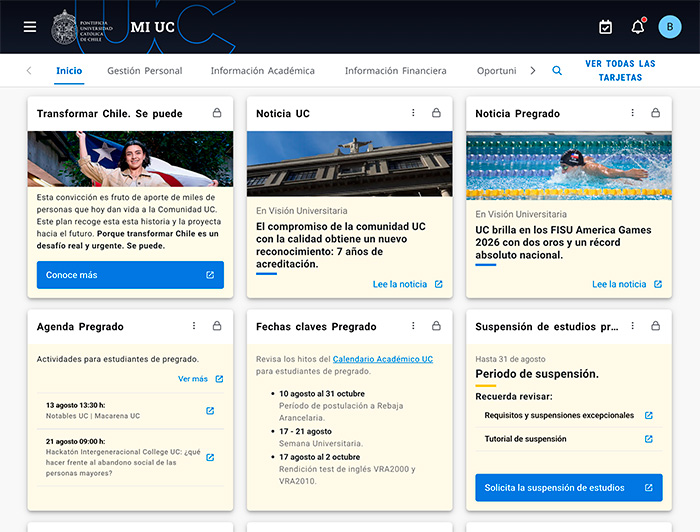Switch to Información Financiera tab
Screen dimensions: 700x532
[396, 71]
